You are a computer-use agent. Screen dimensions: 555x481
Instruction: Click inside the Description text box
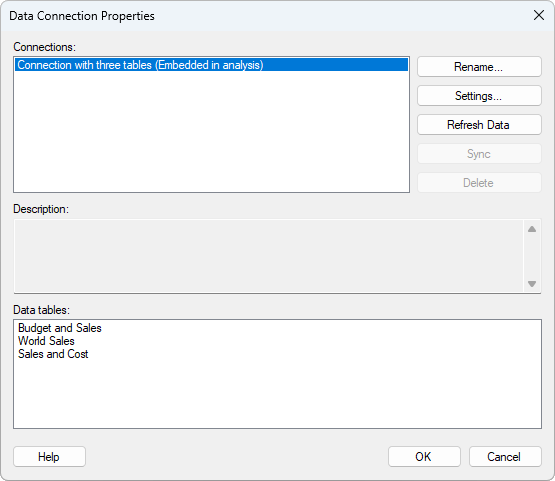pos(269,256)
